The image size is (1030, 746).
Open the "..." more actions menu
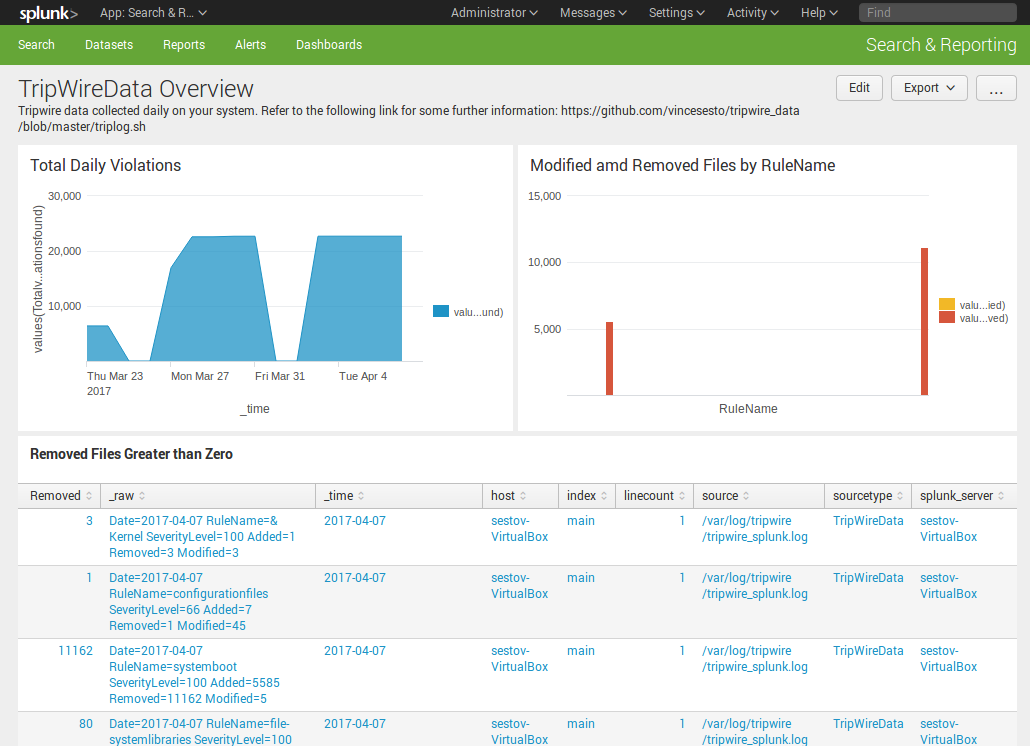click(996, 88)
